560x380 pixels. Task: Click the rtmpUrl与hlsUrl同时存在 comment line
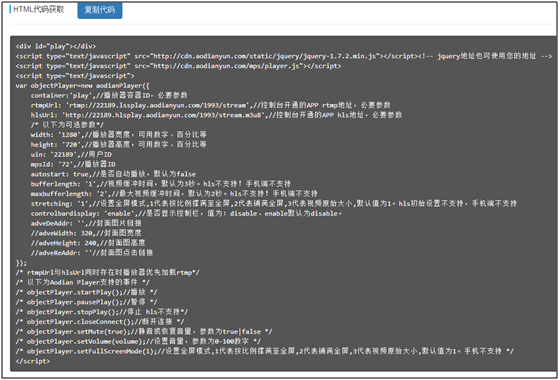108,272
